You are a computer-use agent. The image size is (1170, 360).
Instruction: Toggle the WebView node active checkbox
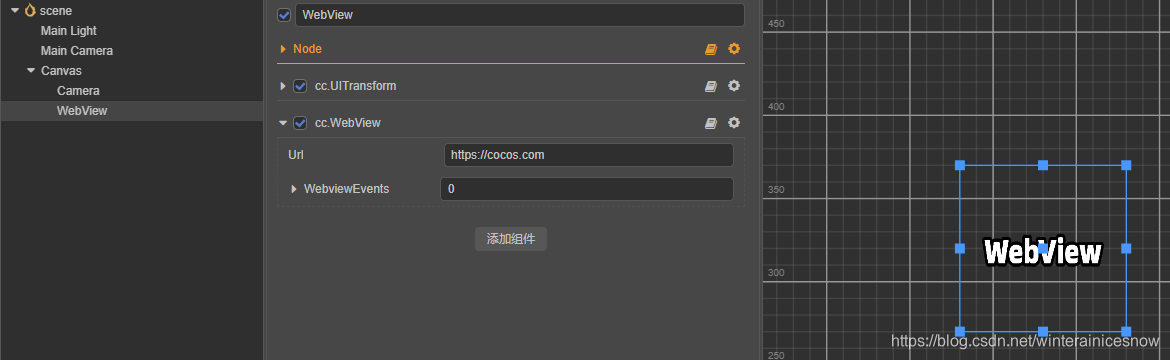(284, 15)
